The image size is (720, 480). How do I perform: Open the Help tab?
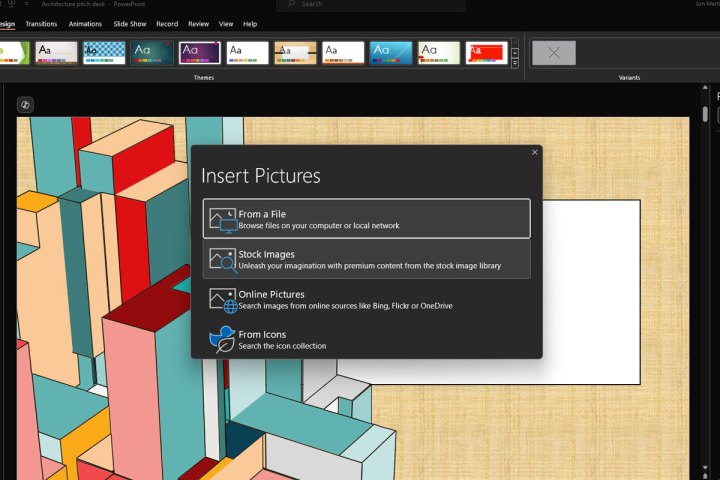tap(250, 23)
